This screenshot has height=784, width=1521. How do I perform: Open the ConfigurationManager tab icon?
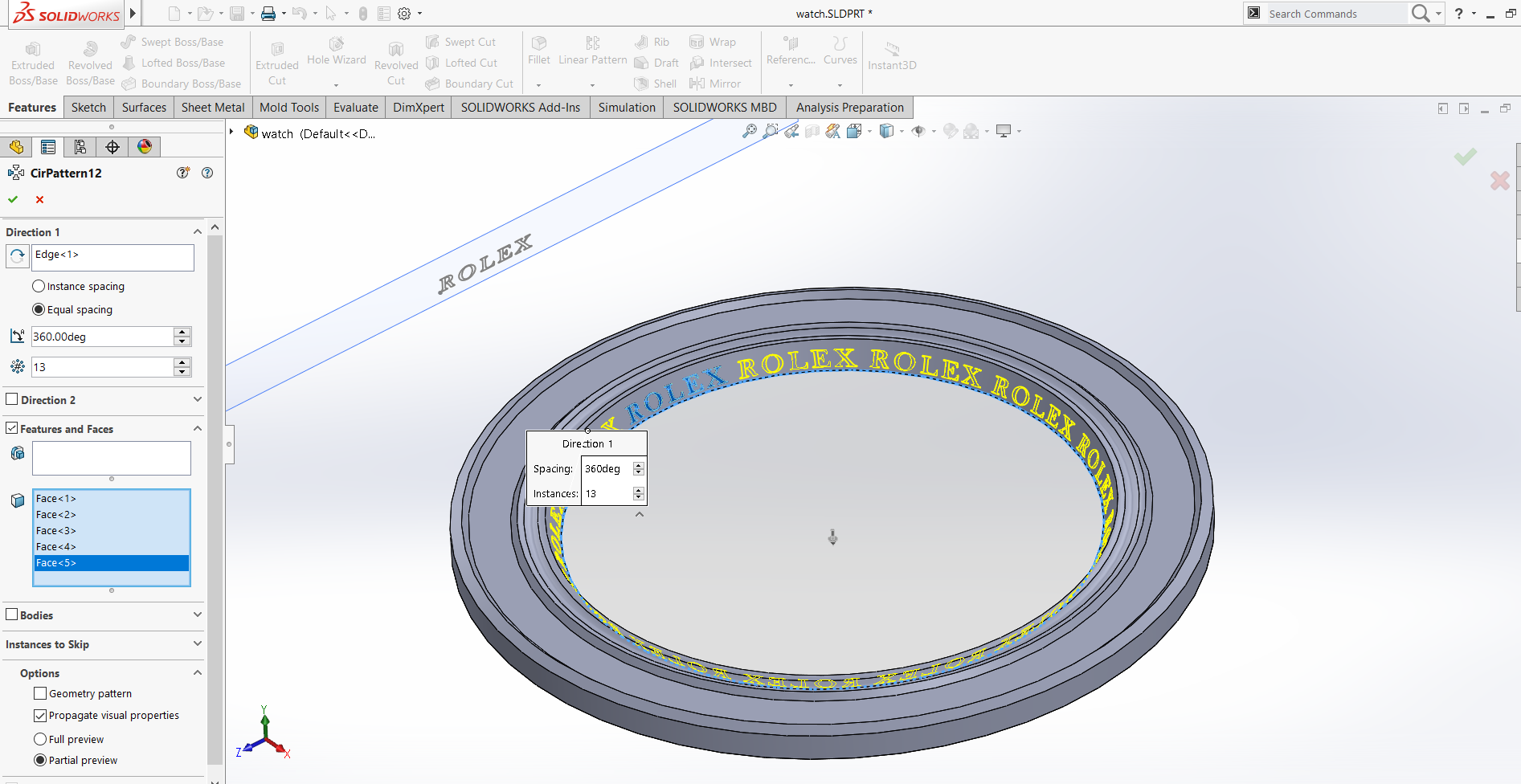tap(80, 147)
